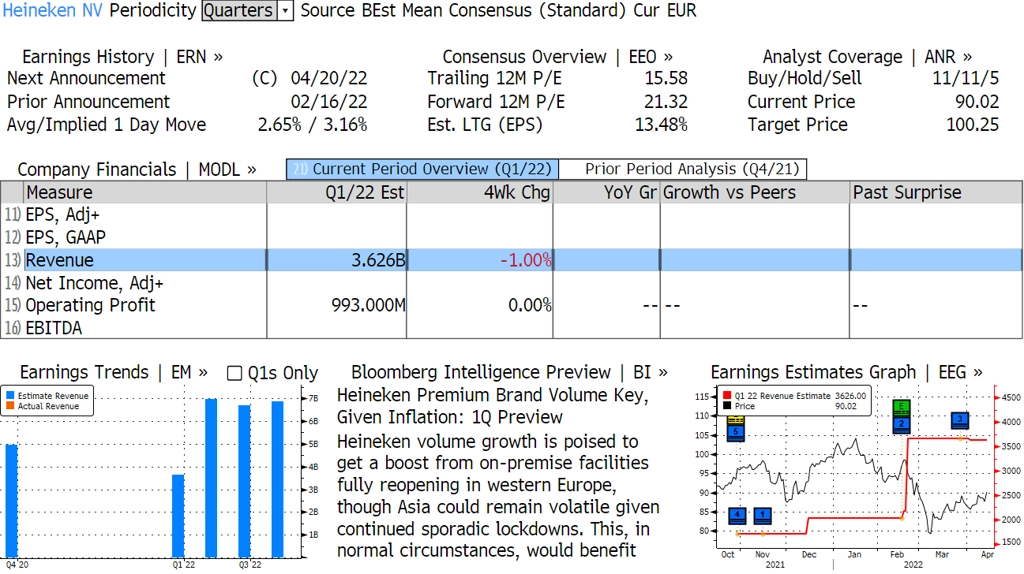Open Earnings Trends EM link

[x=114, y=372]
